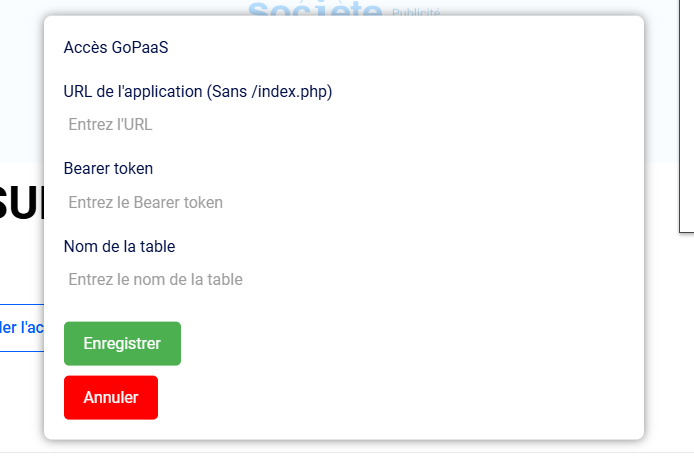The width and height of the screenshot is (694, 476).
Task: Click the 'URL de l'application' label
Action: coord(133,92)
